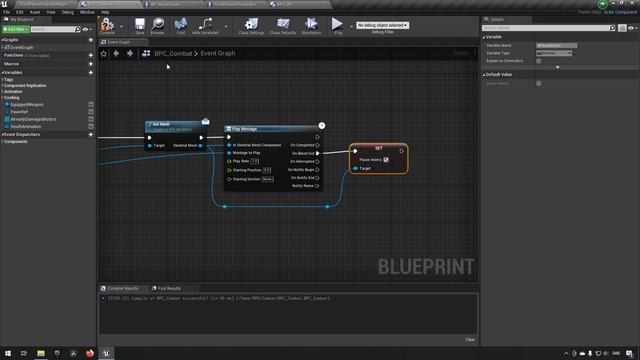Click the Details search magnifier icon
640x360 pixels.
tap(612, 28)
